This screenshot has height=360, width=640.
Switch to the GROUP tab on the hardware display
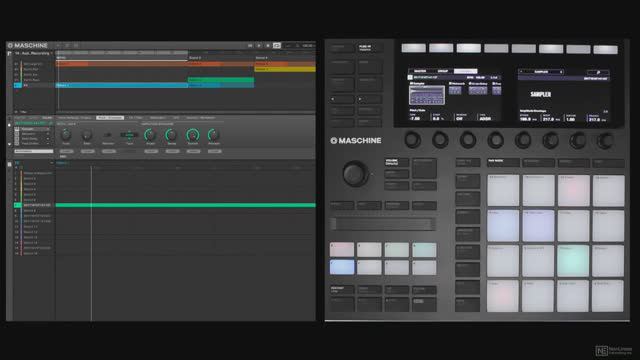click(x=443, y=71)
